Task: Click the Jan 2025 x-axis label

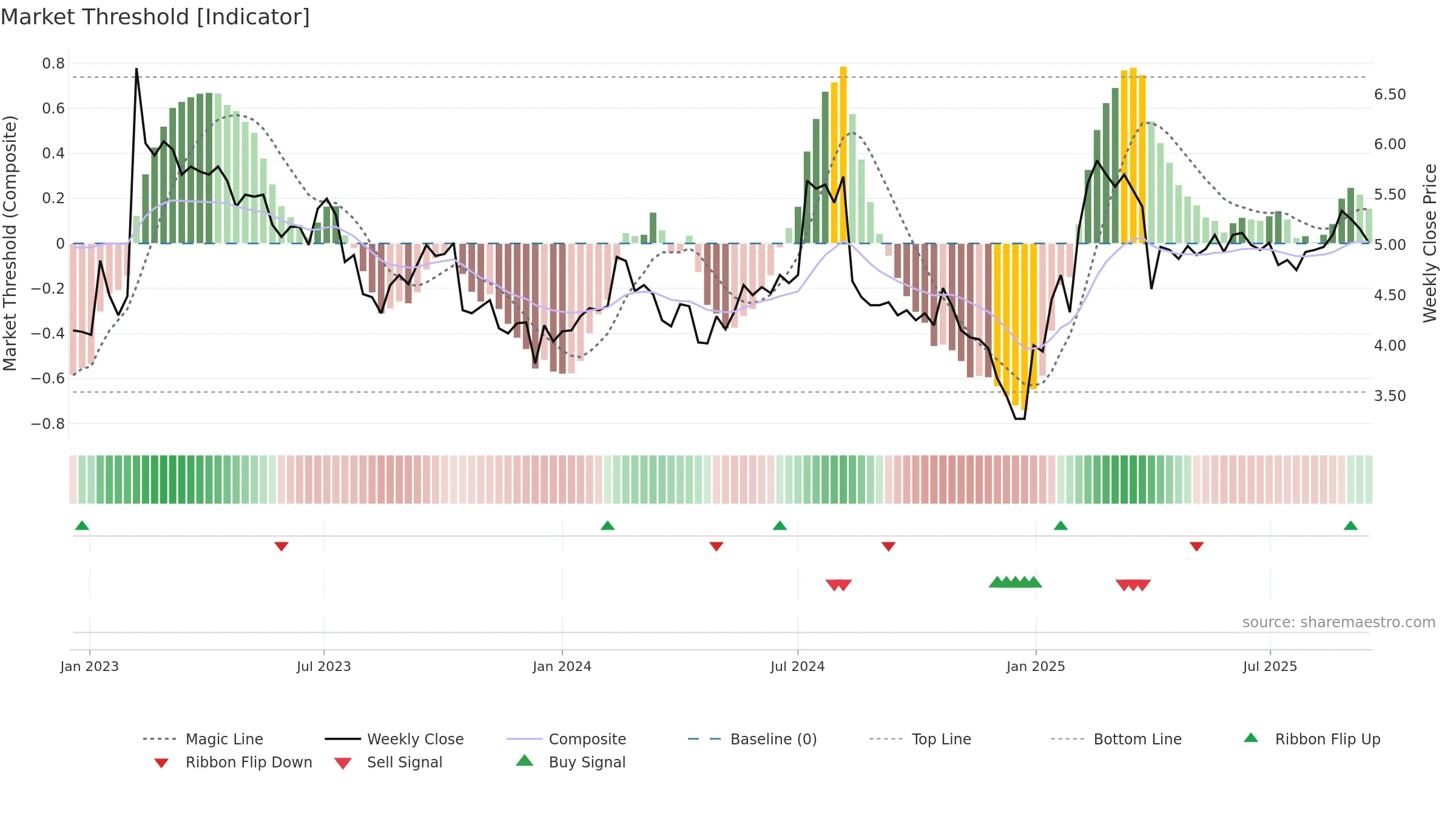Action: pos(1036,666)
